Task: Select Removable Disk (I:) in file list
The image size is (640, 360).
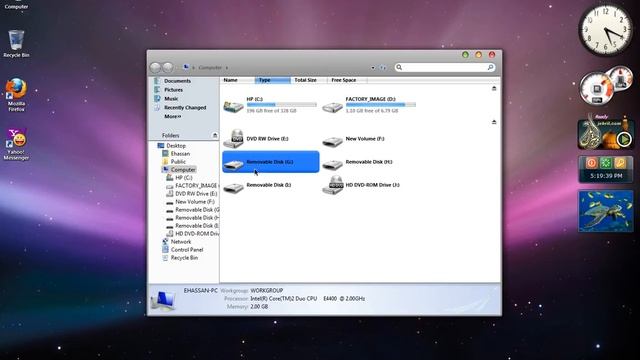Action: pos(258,186)
